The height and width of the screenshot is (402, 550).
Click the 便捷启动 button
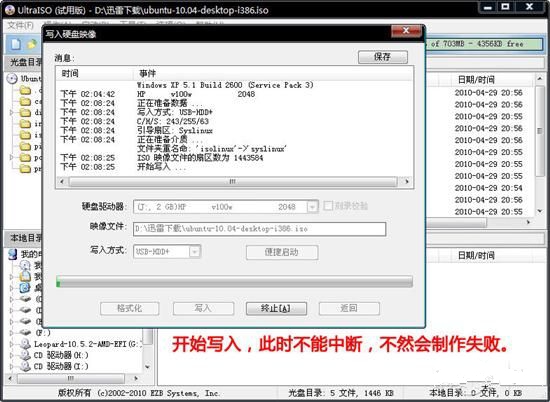pos(282,252)
